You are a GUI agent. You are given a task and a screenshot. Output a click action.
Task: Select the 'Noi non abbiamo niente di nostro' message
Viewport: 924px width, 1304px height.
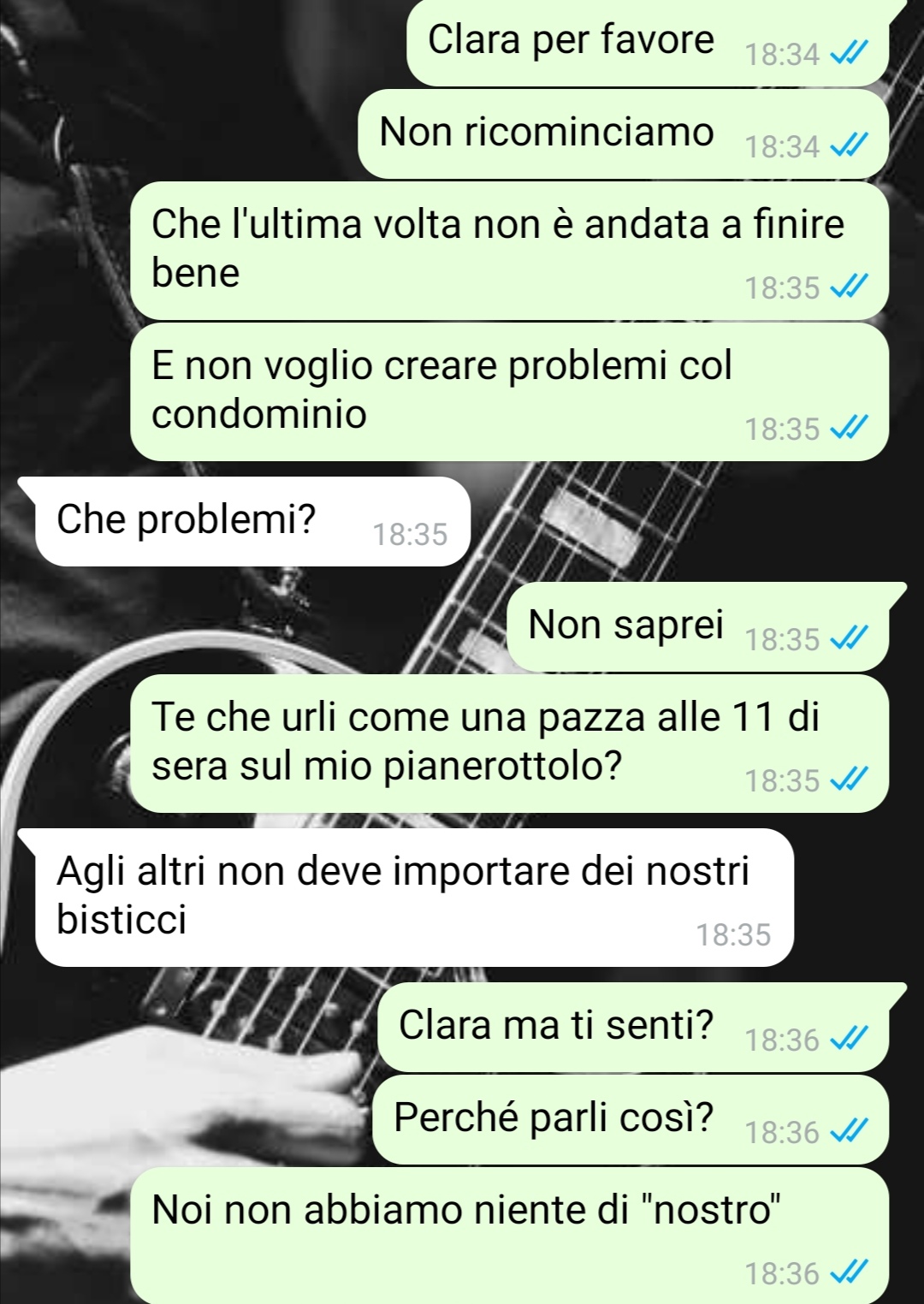click(x=509, y=1236)
